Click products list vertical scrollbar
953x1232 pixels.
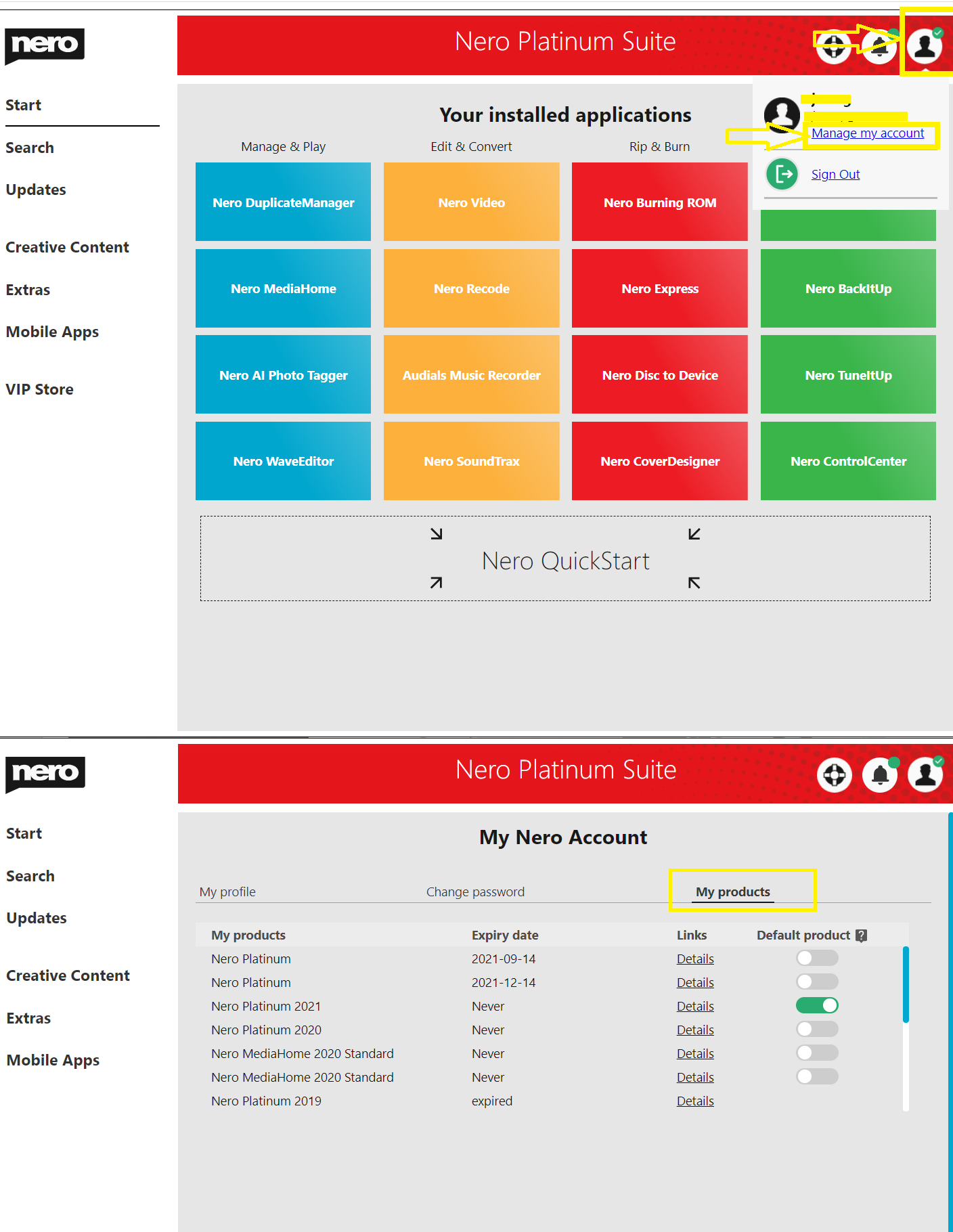[906, 984]
